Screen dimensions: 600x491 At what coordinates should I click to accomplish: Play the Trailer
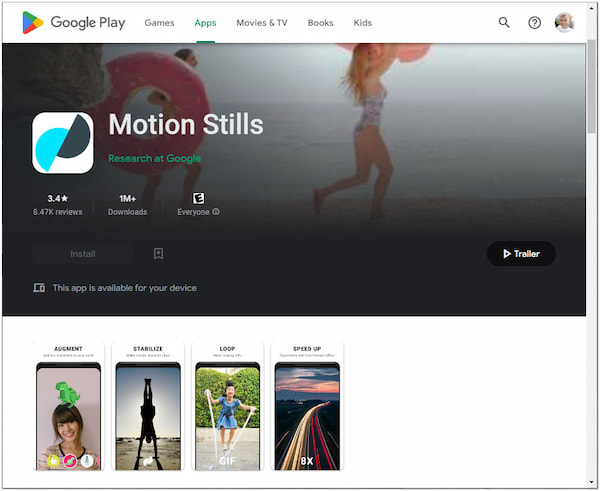coord(521,254)
